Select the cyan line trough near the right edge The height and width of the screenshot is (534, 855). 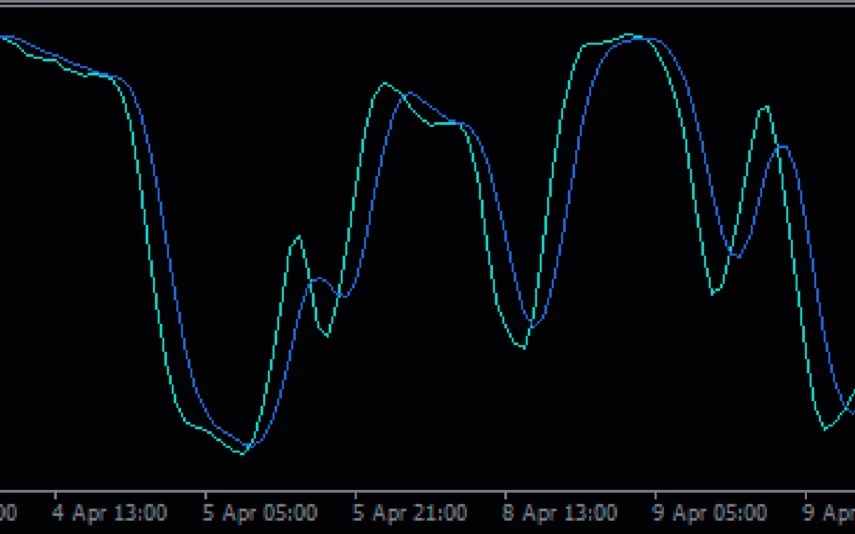tap(826, 429)
